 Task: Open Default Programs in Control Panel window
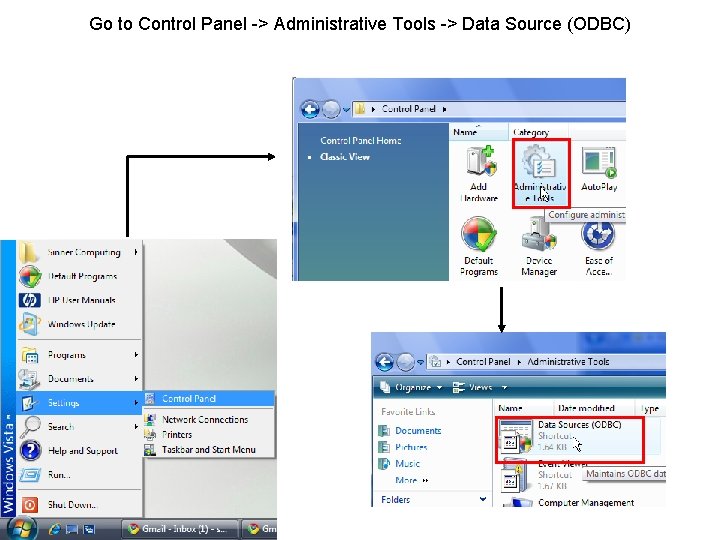point(479,247)
